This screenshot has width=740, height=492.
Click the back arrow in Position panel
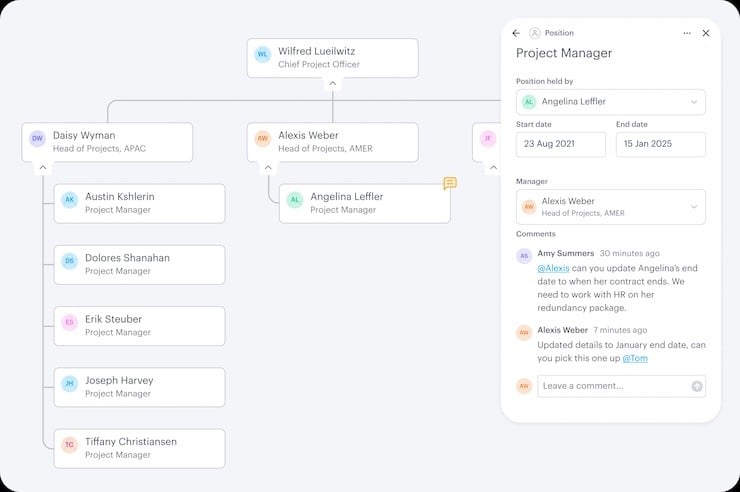click(516, 33)
